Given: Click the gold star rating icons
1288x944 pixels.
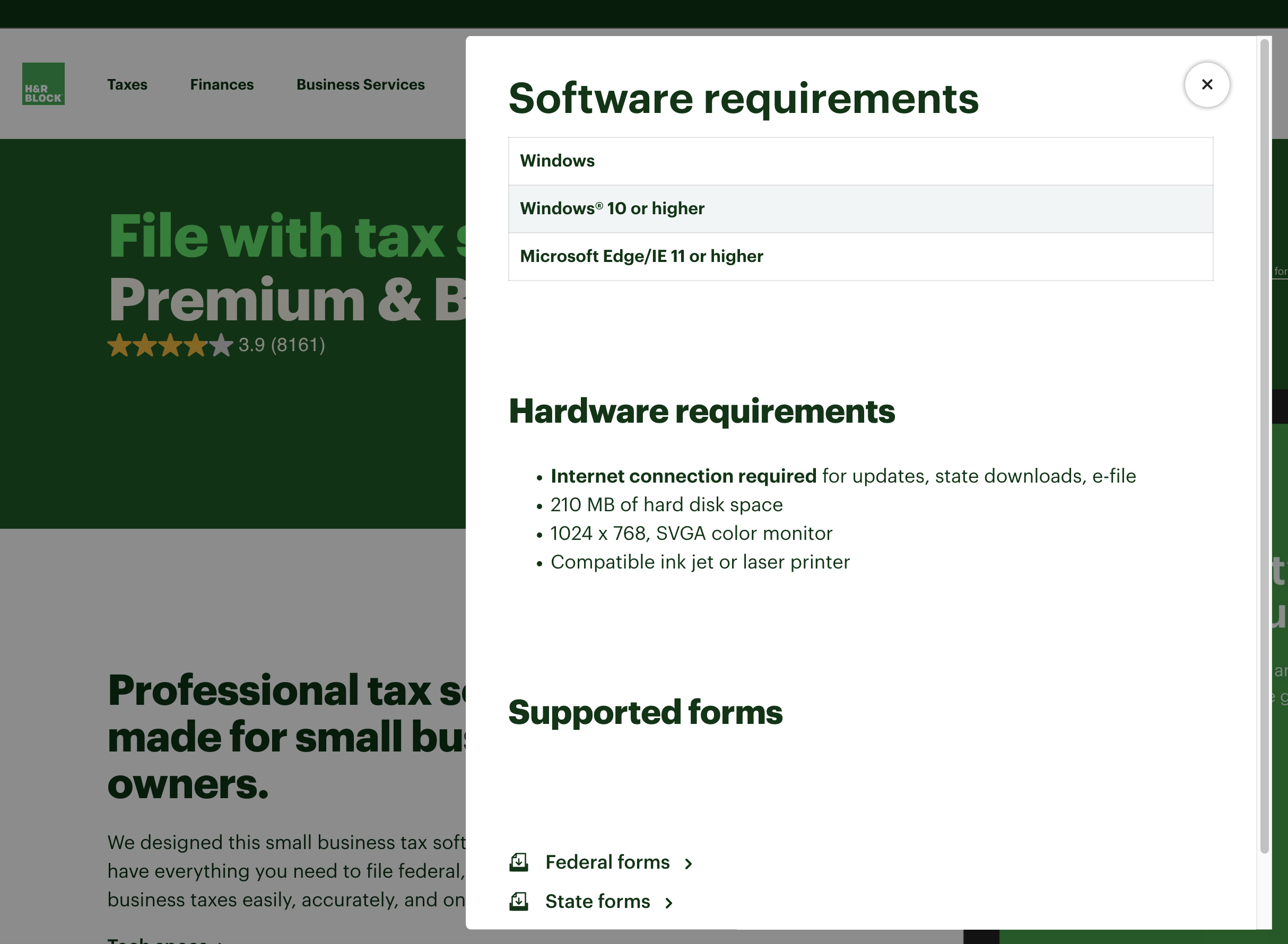Looking at the screenshot, I should [x=170, y=345].
